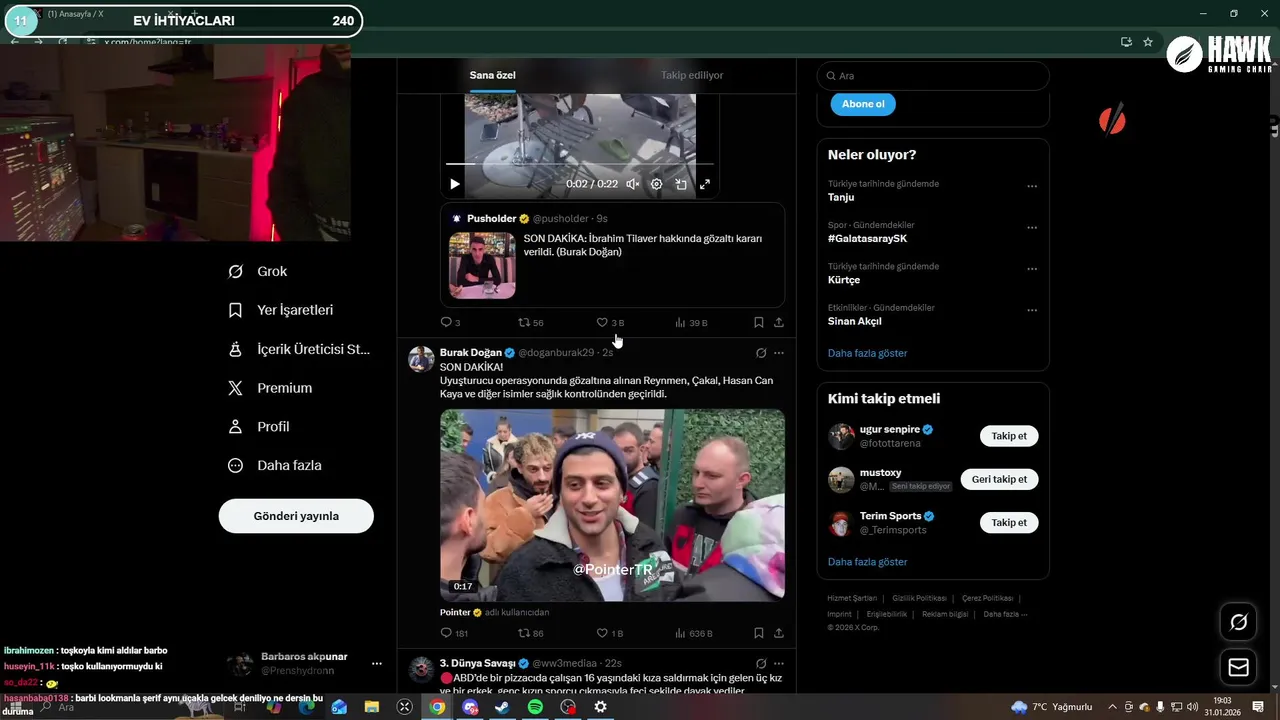Screen dimensions: 1280x720
Task: Open Grok from the sidebar
Action: tap(257, 271)
